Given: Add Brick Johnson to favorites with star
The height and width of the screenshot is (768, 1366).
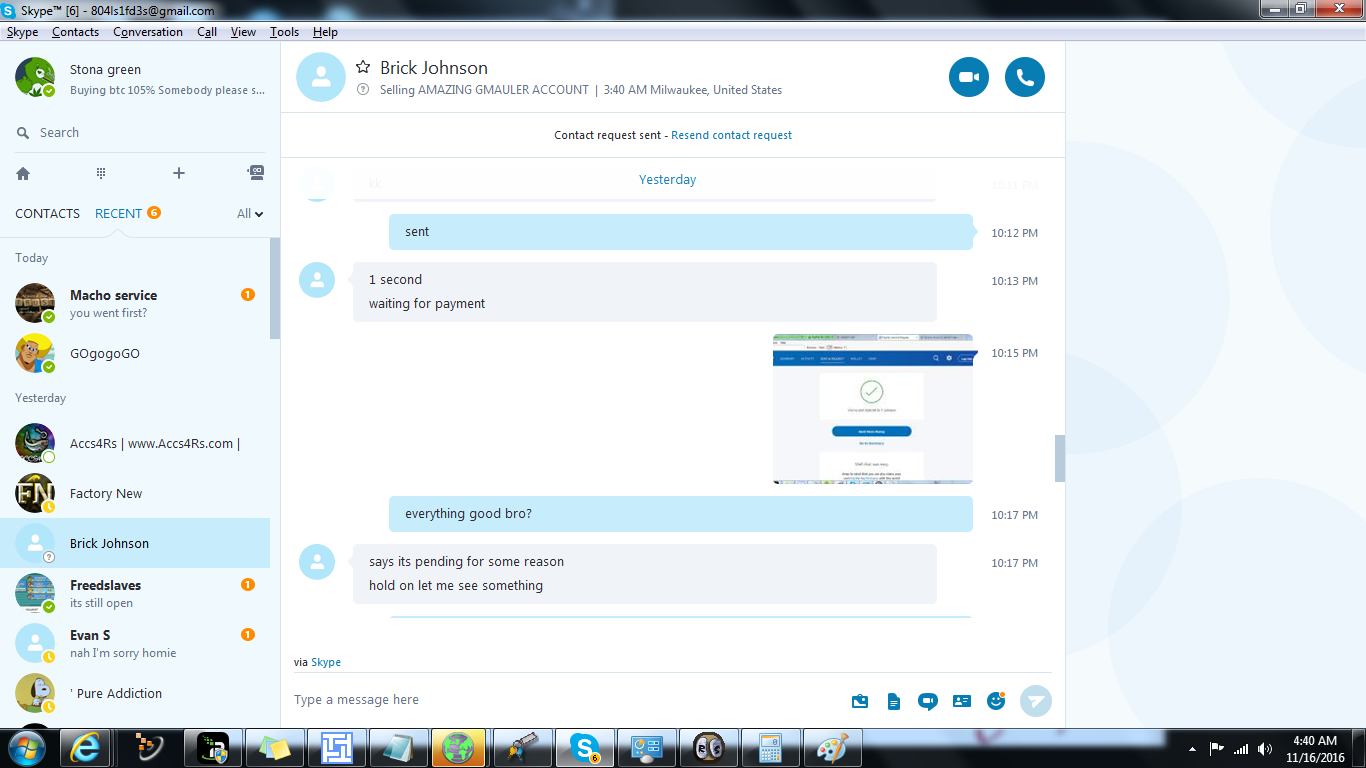Looking at the screenshot, I should [363, 67].
